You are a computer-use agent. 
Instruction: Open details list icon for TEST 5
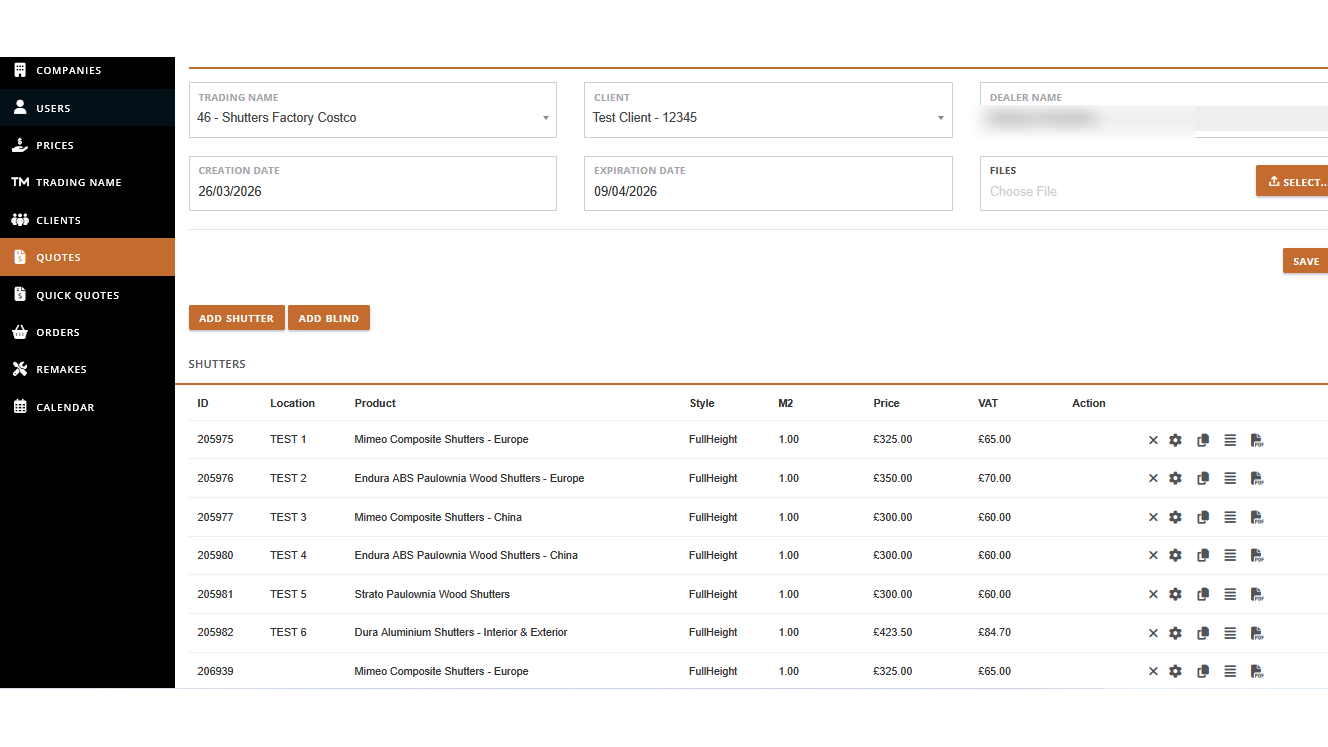tap(1230, 595)
